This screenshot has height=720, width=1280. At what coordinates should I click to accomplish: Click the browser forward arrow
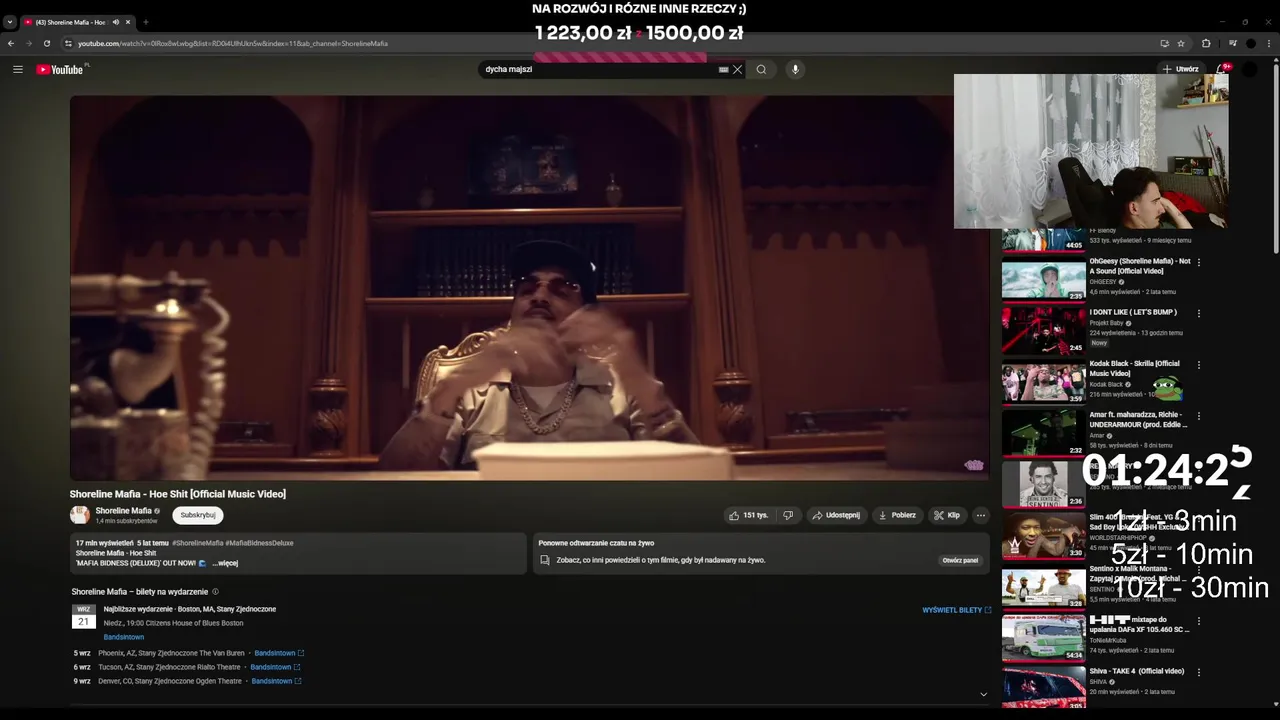coord(29,43)
